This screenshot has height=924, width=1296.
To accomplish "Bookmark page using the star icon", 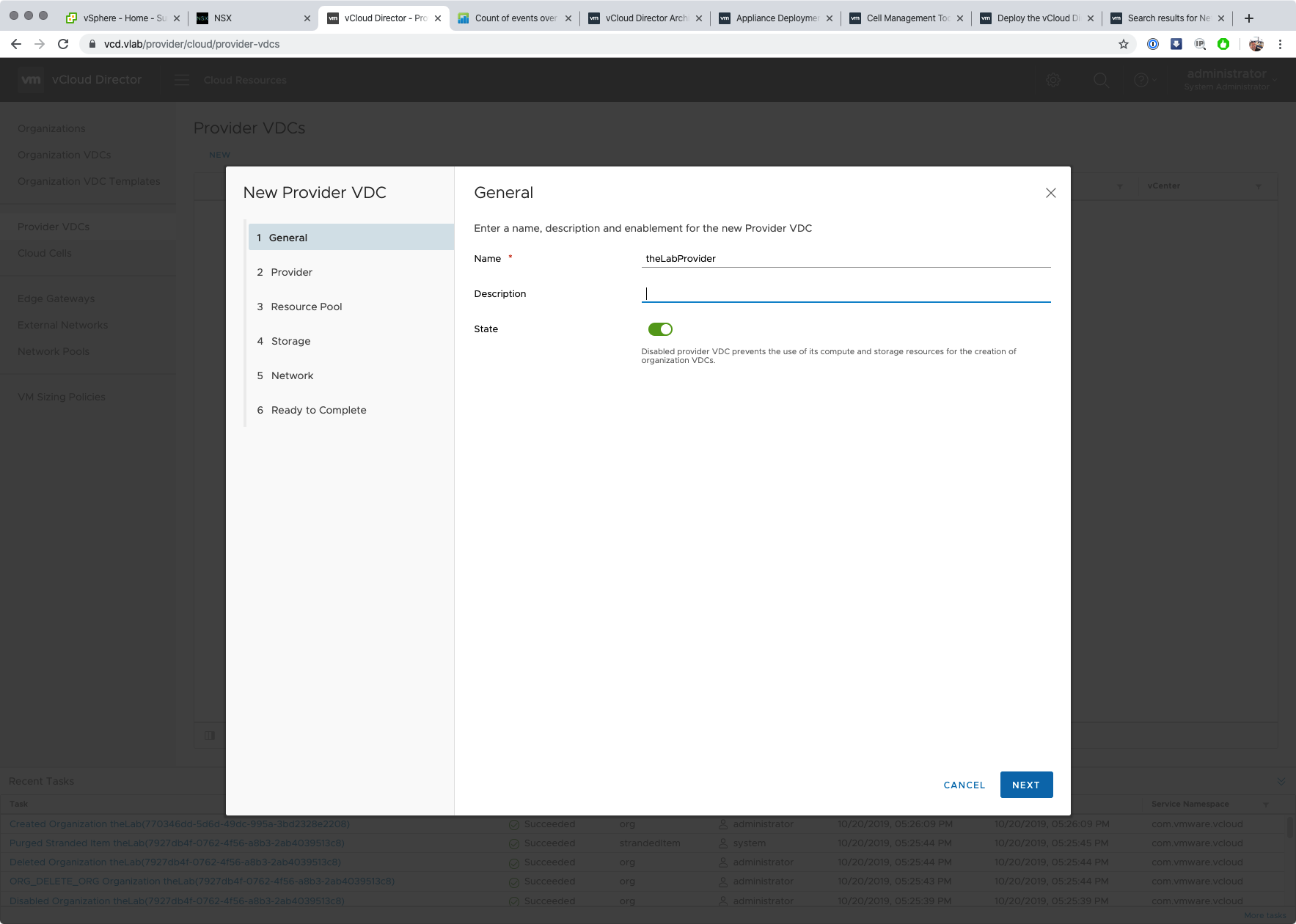I will tap(1123, 44).
